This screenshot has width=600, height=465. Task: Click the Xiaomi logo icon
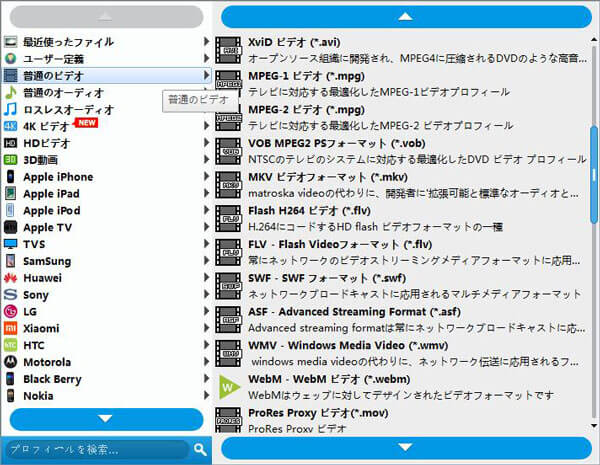pyautogui.click(x=10, y=328)
